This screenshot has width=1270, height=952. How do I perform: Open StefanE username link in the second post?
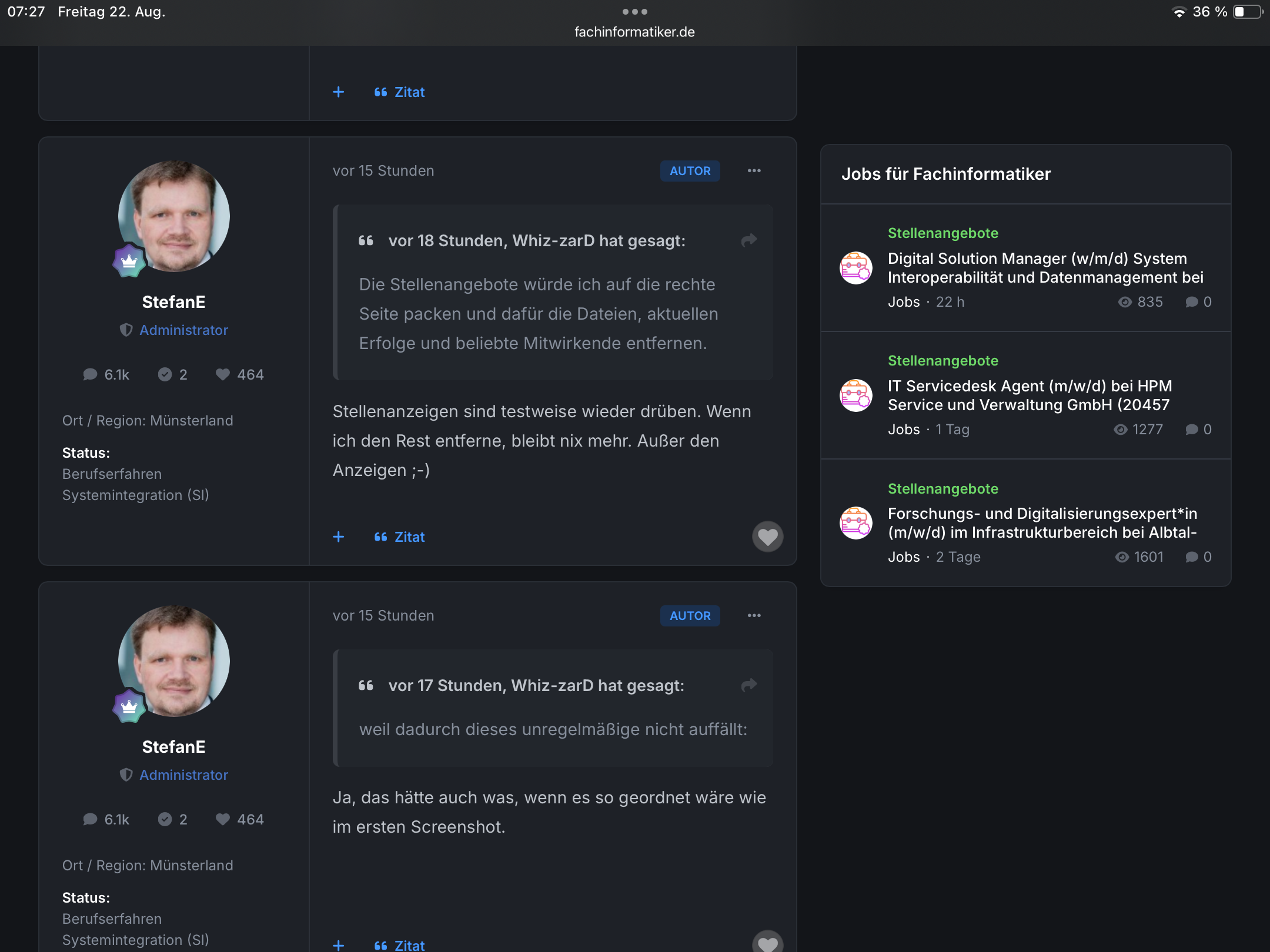click(x=174, y=747)
